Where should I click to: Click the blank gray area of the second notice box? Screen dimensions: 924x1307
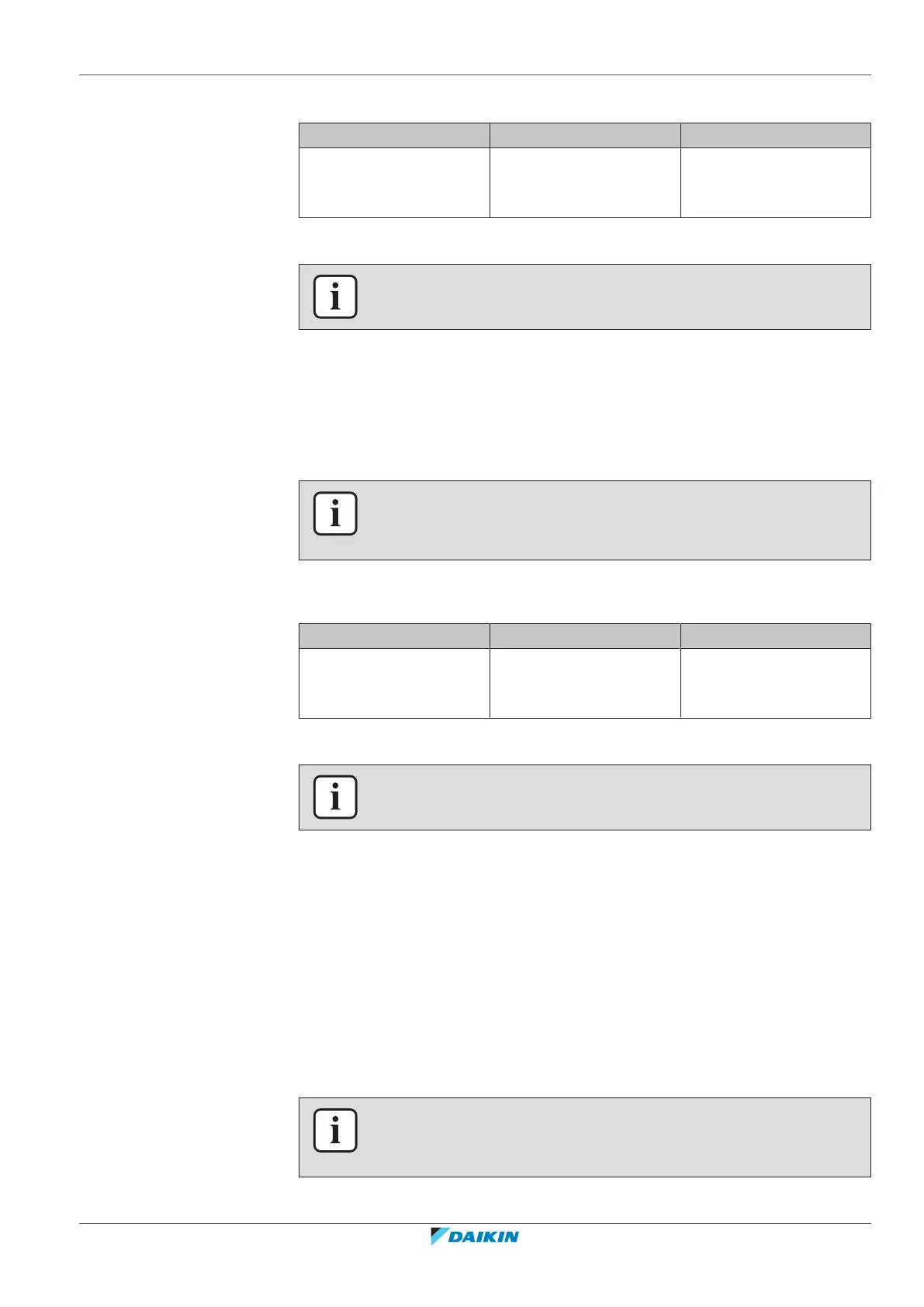coord(613,520)
